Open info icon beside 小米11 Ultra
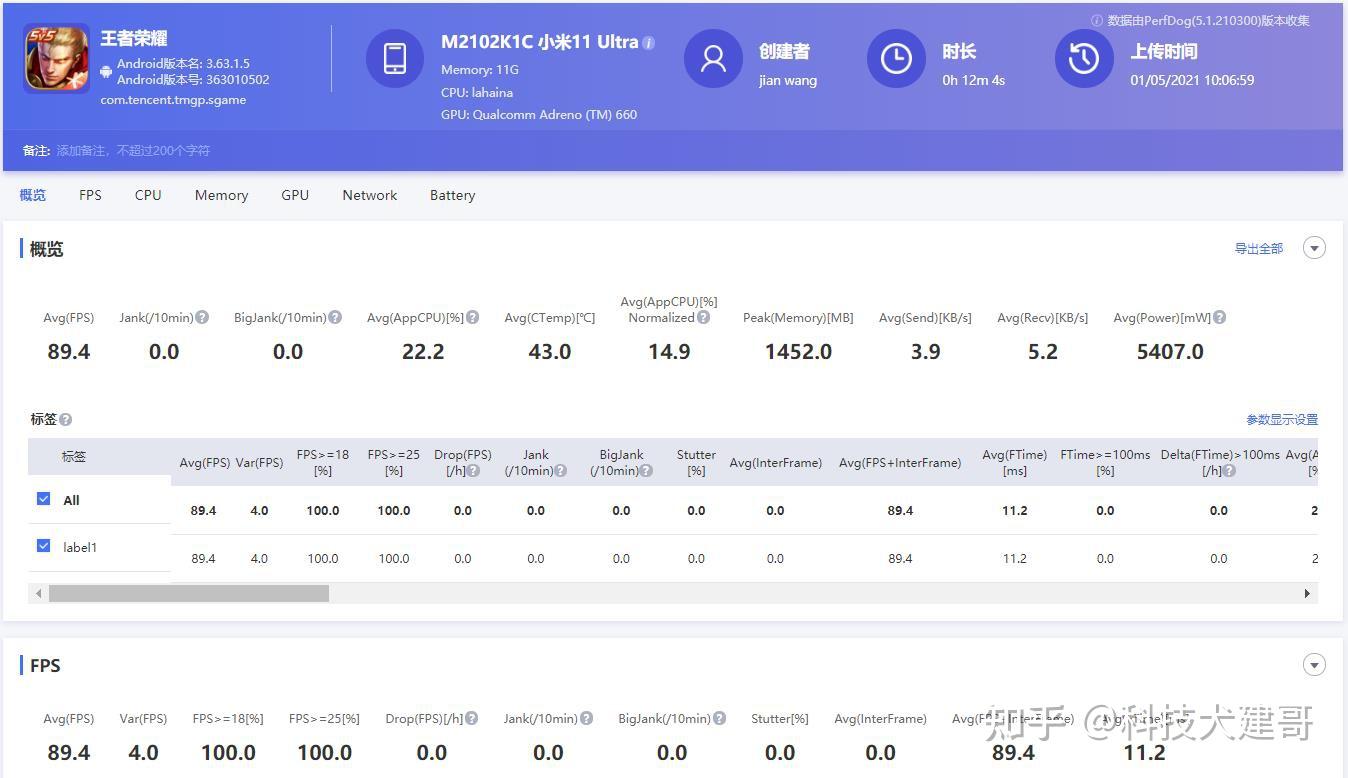Screen dimensions: 1348x778 pos(648,43)
